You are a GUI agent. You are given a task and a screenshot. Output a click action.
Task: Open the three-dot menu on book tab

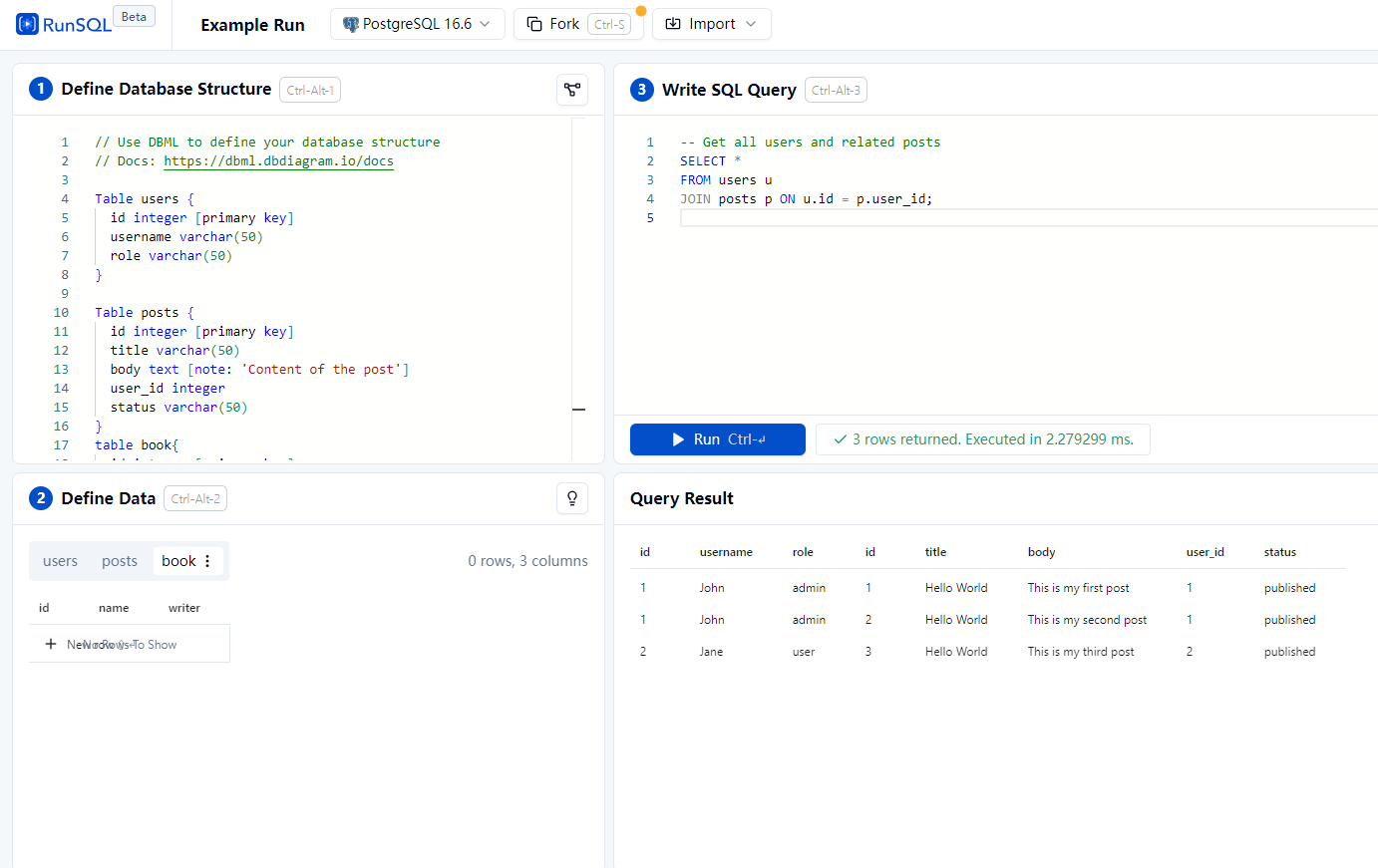tap(207, 561)
